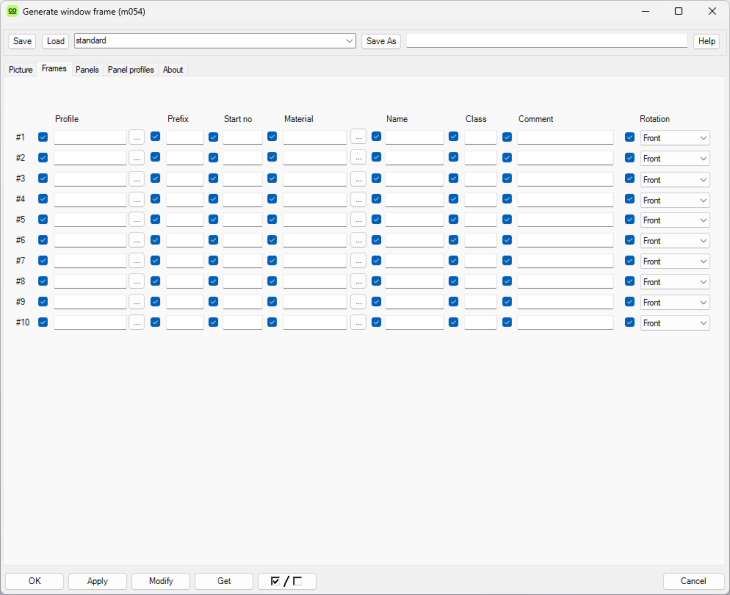The image size is (730, 595).
Task: Open material browse button for row #5
Action: 358,220
